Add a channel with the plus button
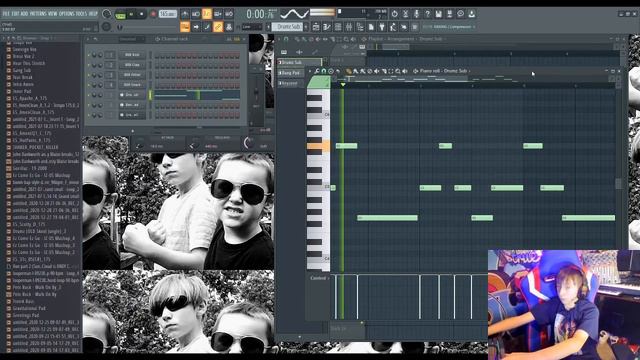Viewport: 640px width, 360px height. click(133, 131)
